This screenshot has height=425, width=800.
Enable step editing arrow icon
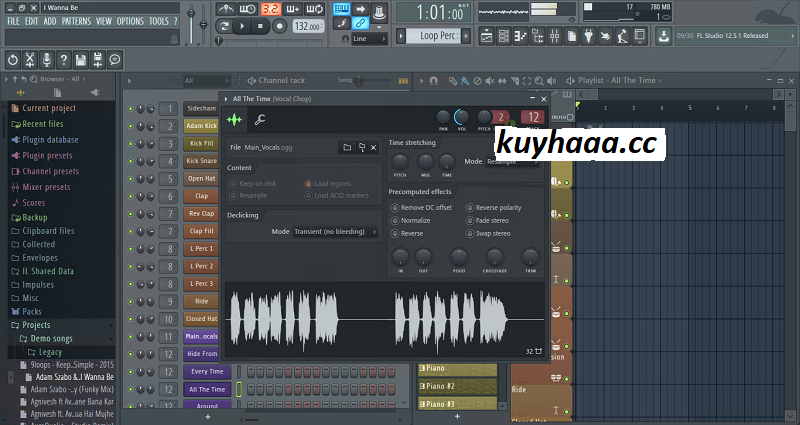point(360,9)
